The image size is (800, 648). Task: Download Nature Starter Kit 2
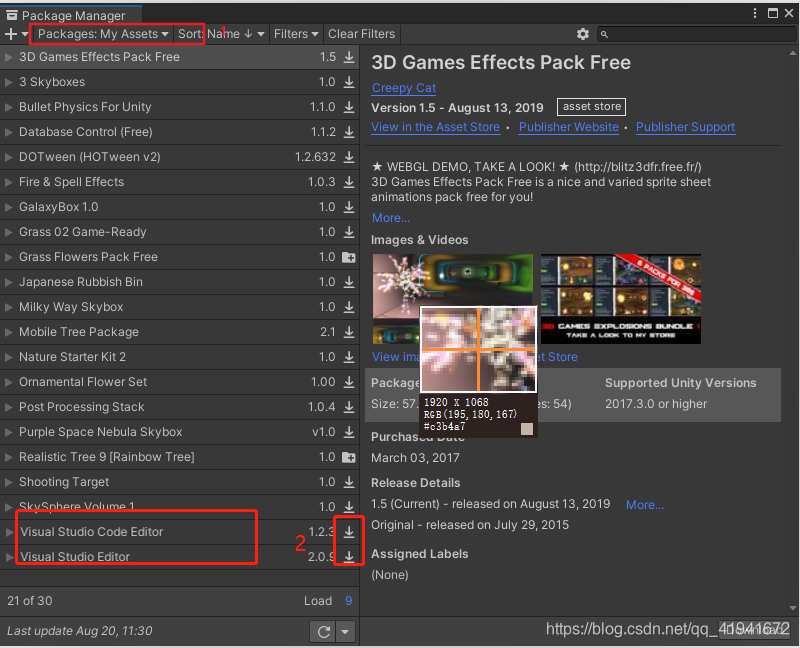(x=349, y=357)
